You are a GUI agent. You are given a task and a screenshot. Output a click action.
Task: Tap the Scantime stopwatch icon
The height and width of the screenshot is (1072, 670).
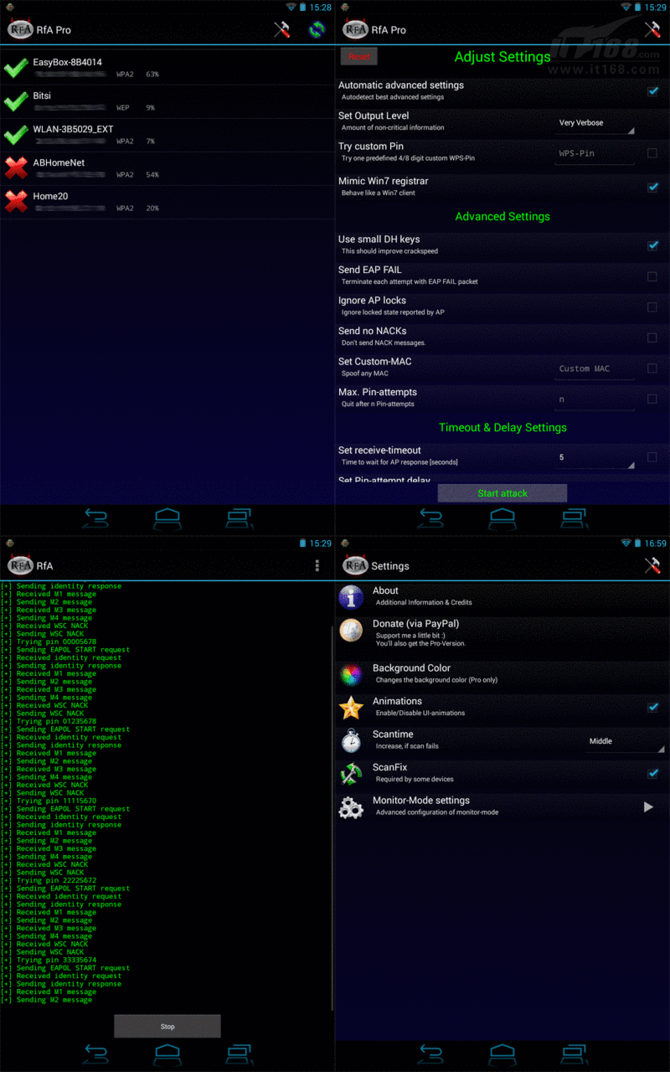pyautogui.click(x=351, y=740)
